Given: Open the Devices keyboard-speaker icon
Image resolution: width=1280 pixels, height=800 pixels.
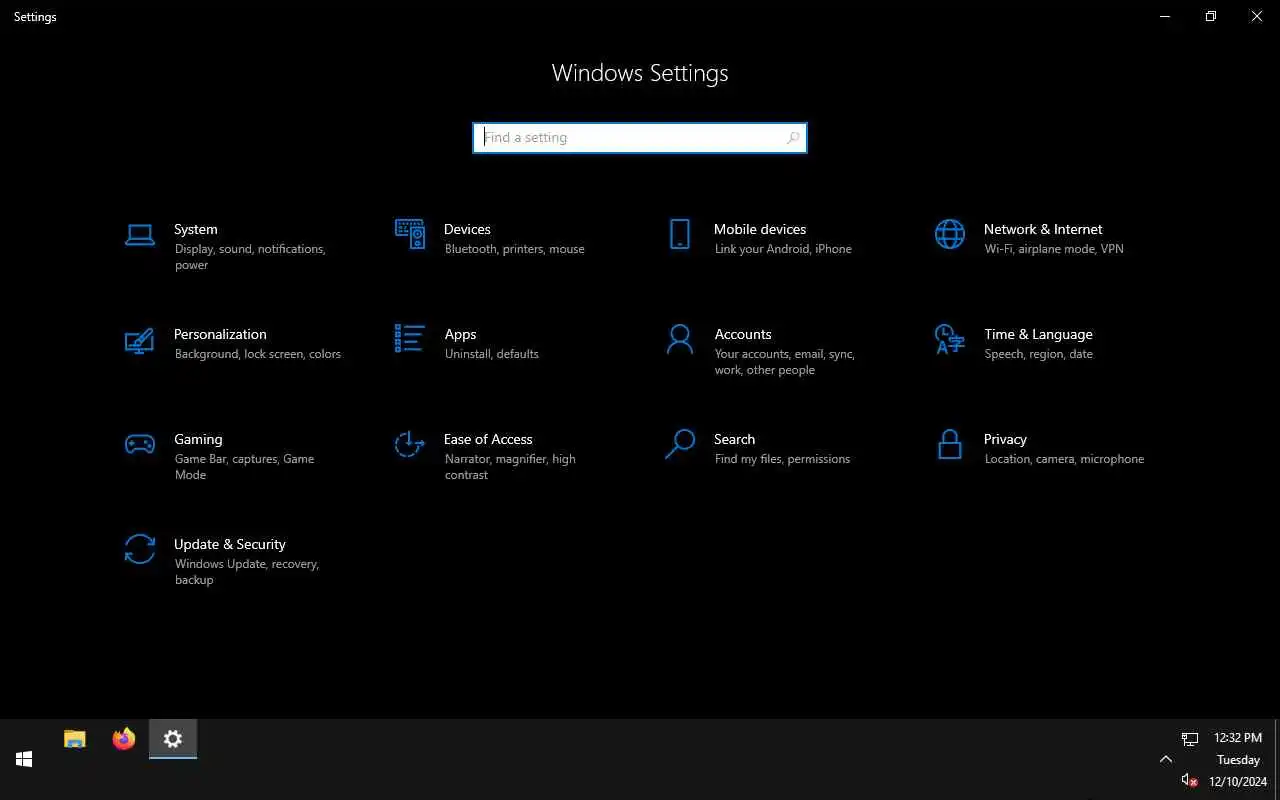Looking at the screenshot, I should [x=410, y=234].
